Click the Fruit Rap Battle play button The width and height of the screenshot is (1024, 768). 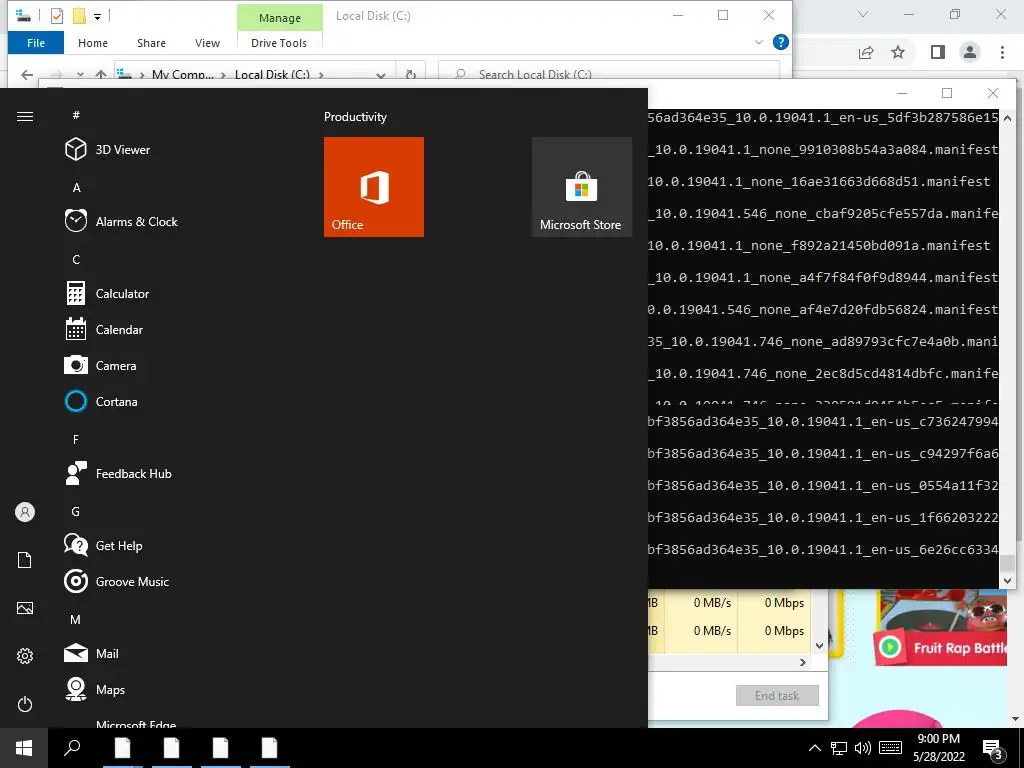click(x=889, y=647)
